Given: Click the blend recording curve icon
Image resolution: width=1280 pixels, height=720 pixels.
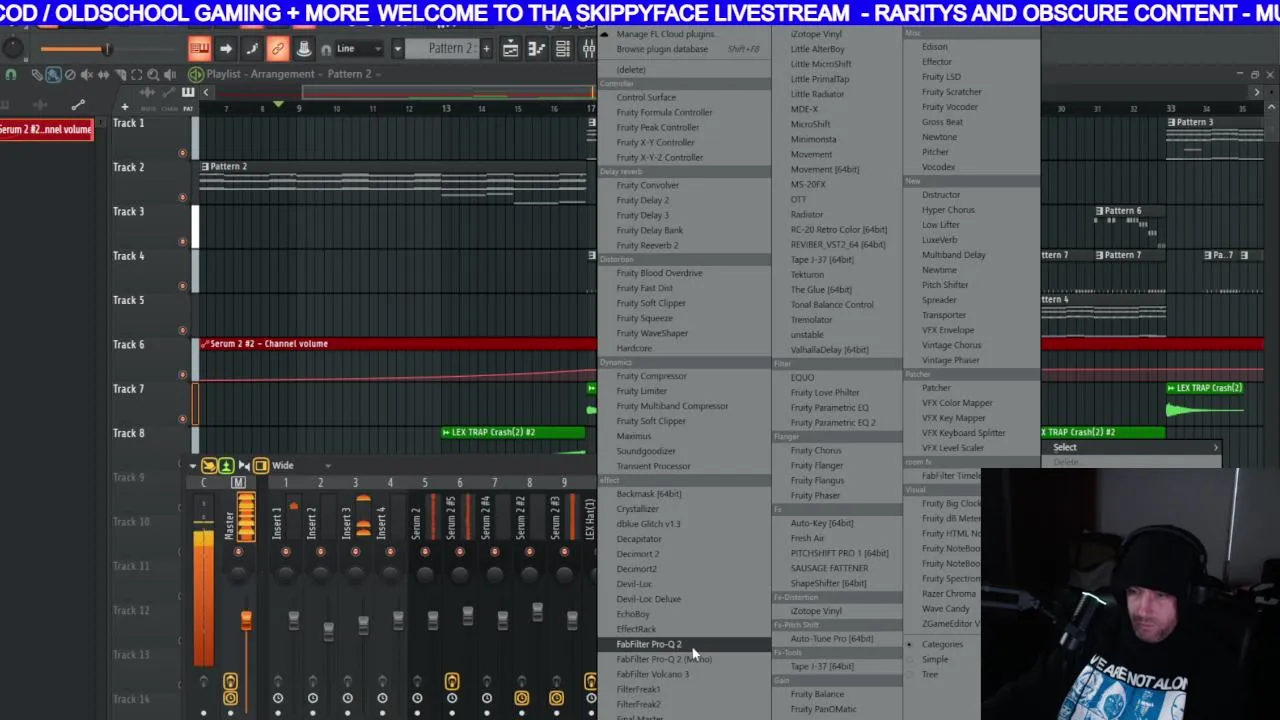Looking at the screenshot, I should (252, 48).
